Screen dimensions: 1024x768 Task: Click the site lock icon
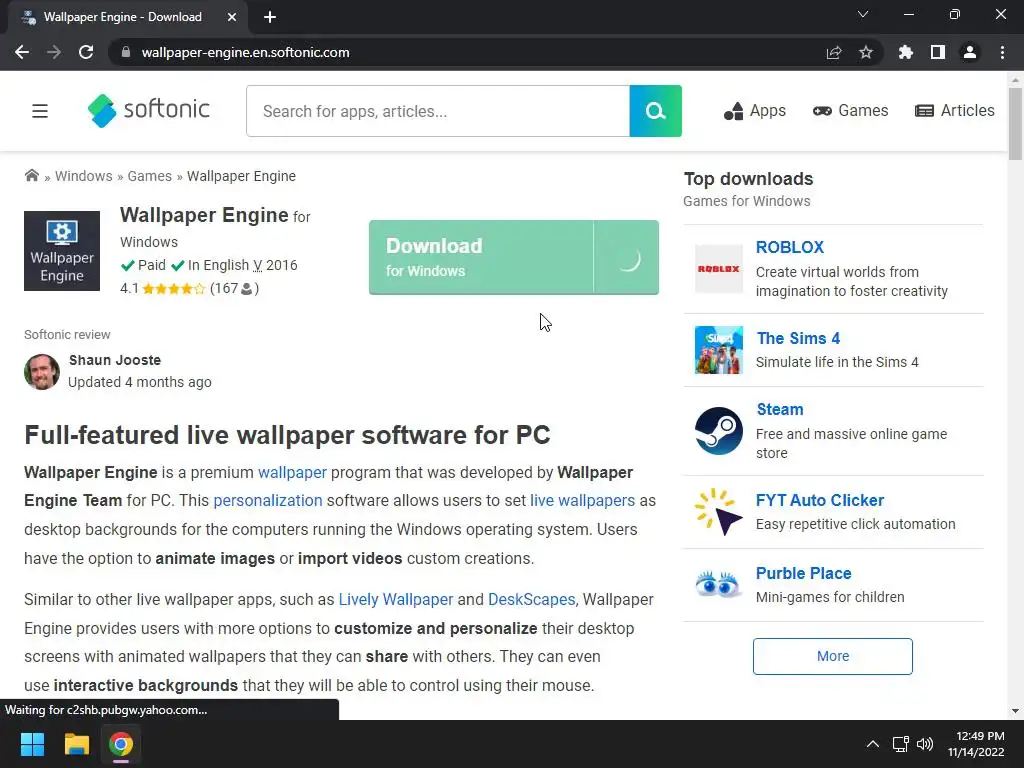coord(126,52)
